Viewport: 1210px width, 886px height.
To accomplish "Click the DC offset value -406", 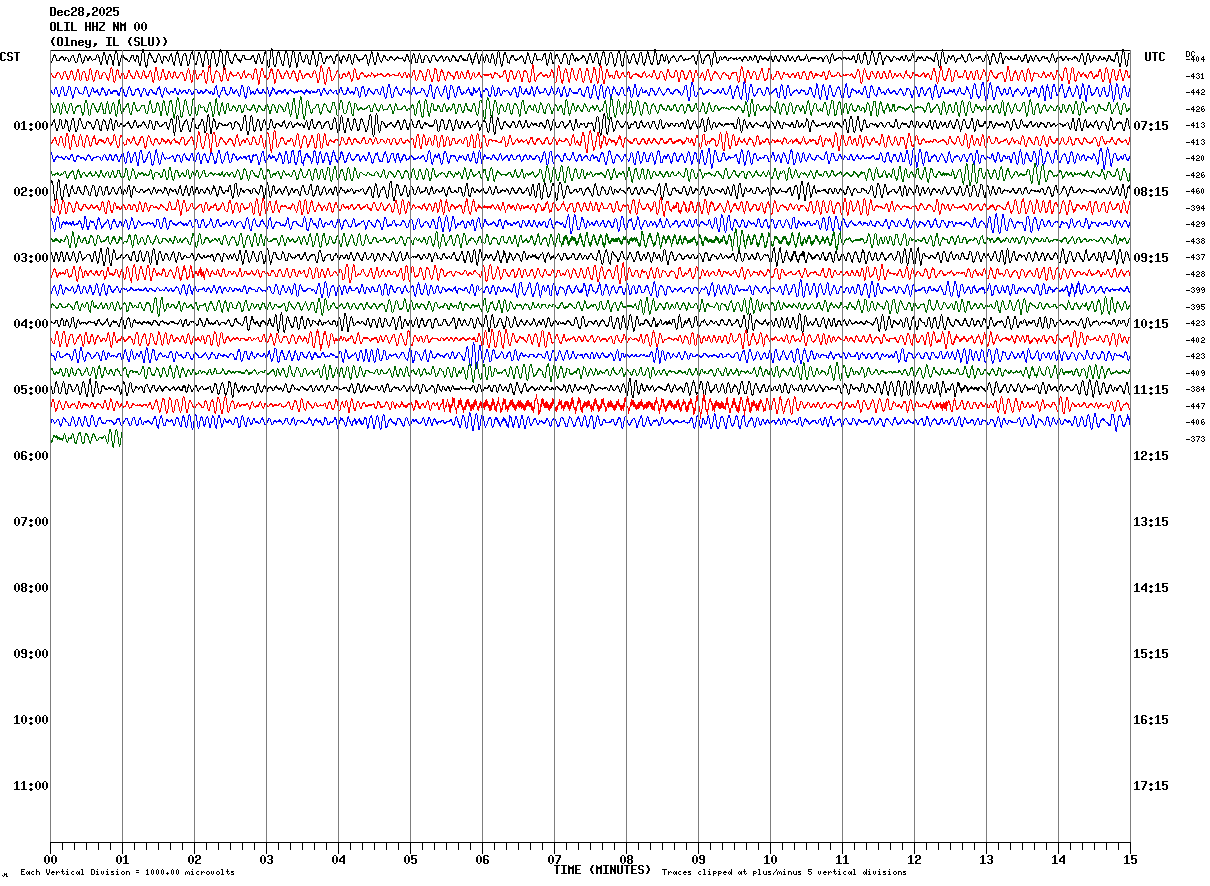I will tap(1195, 422).
